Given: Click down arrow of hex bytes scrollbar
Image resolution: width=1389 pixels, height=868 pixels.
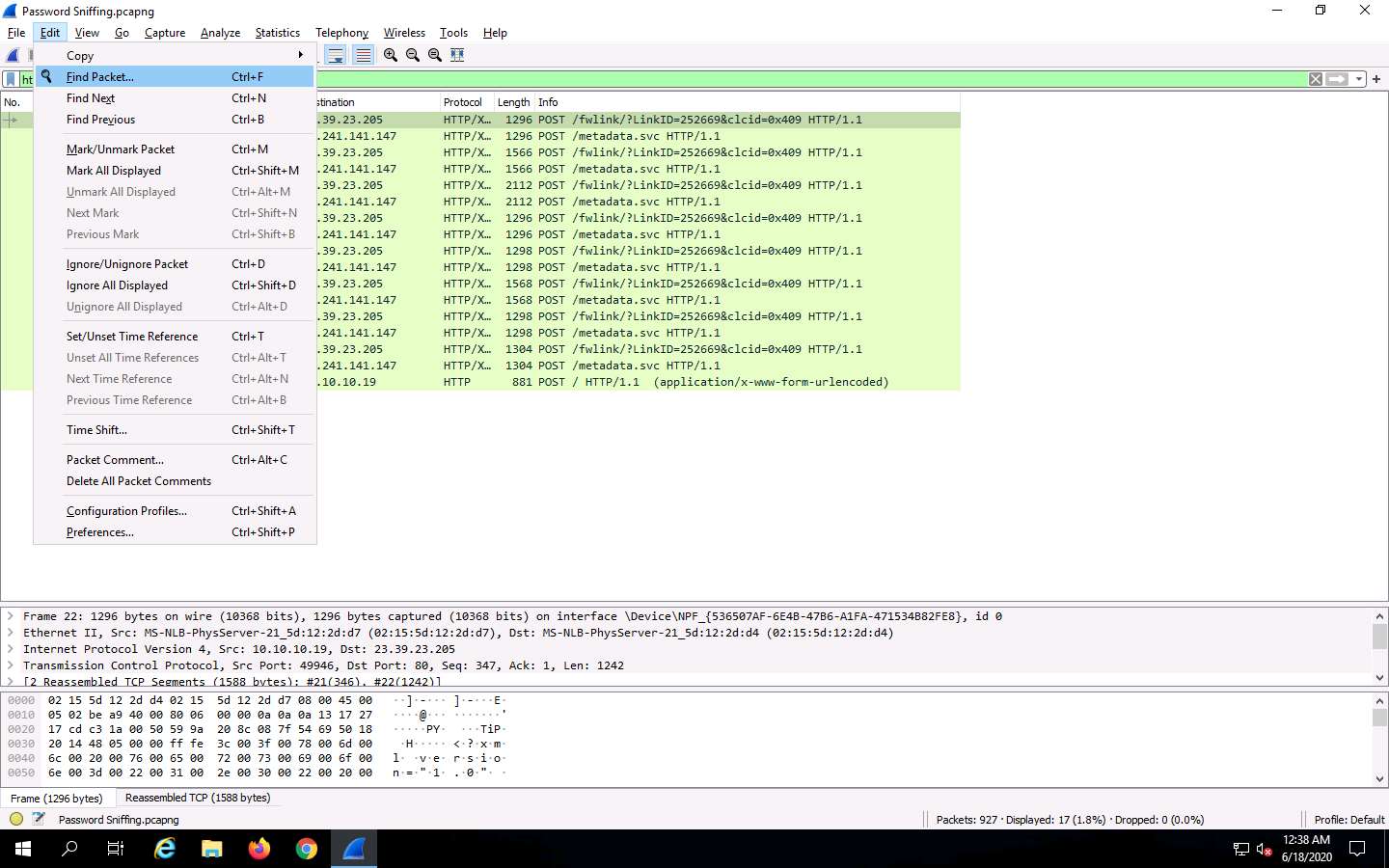Looking at the screenshot, I should tap(1379, 778).
